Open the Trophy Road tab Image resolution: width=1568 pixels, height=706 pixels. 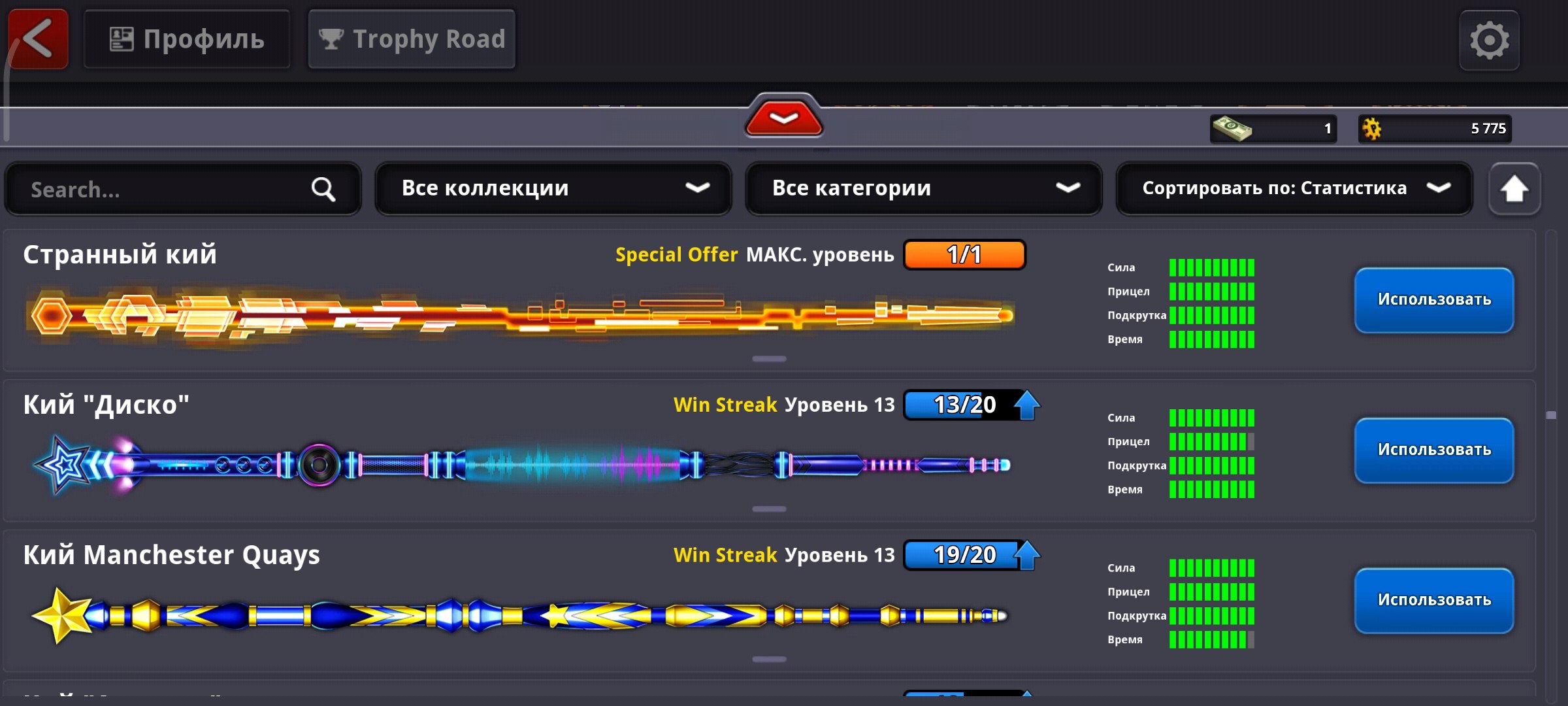pos(412,39)
